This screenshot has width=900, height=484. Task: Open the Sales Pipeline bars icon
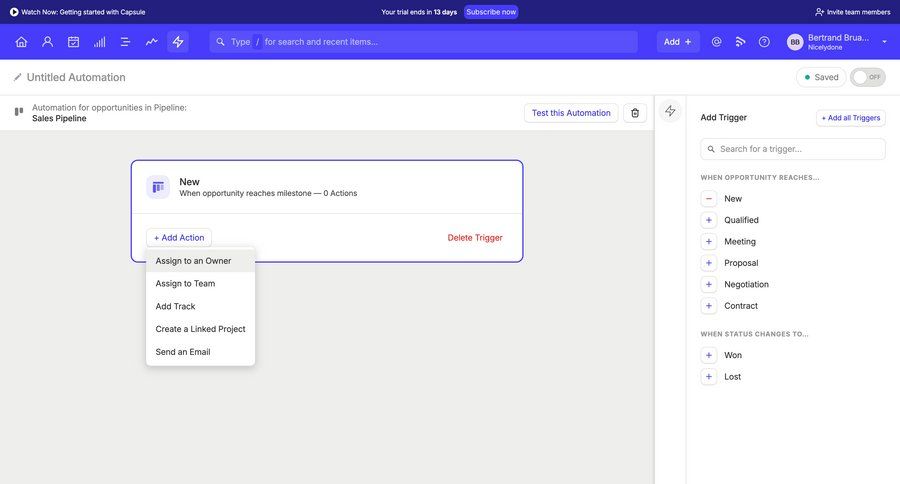point(99,42)
